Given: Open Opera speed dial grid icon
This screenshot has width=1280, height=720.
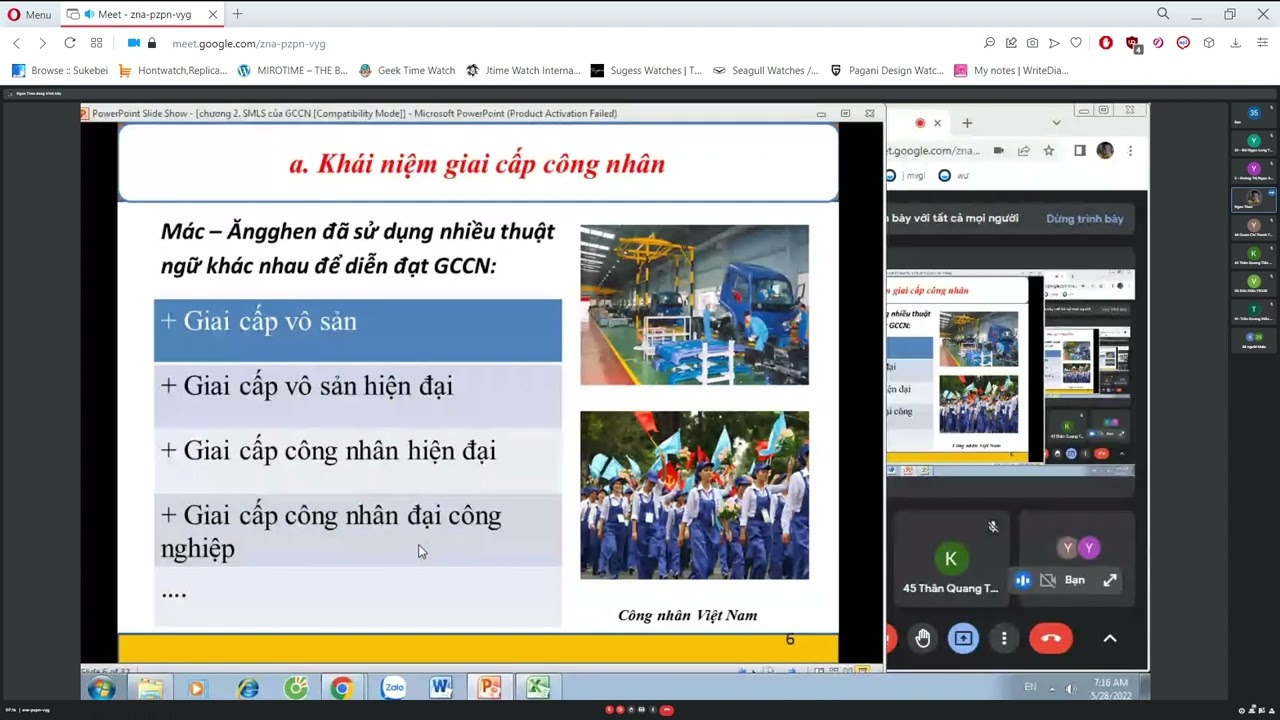Looking at the screenshot, I should (97, 43).
